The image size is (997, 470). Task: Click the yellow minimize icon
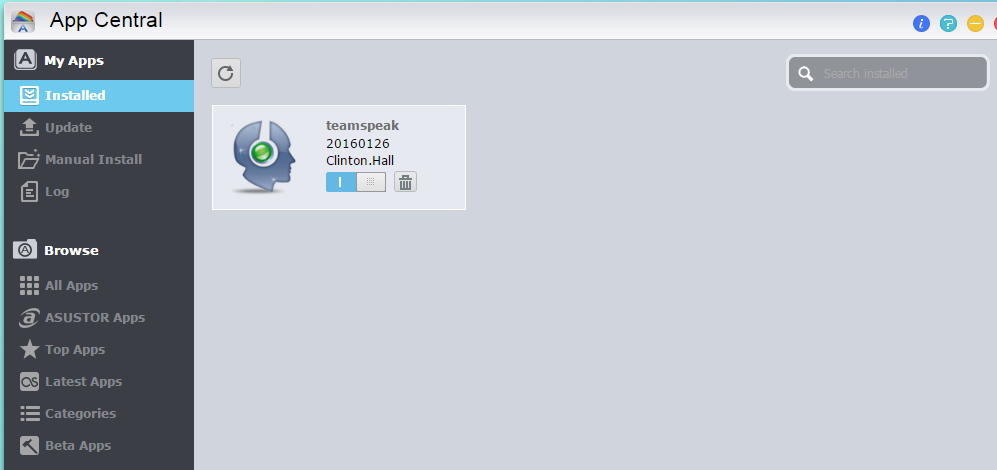[x=975, y=24]
